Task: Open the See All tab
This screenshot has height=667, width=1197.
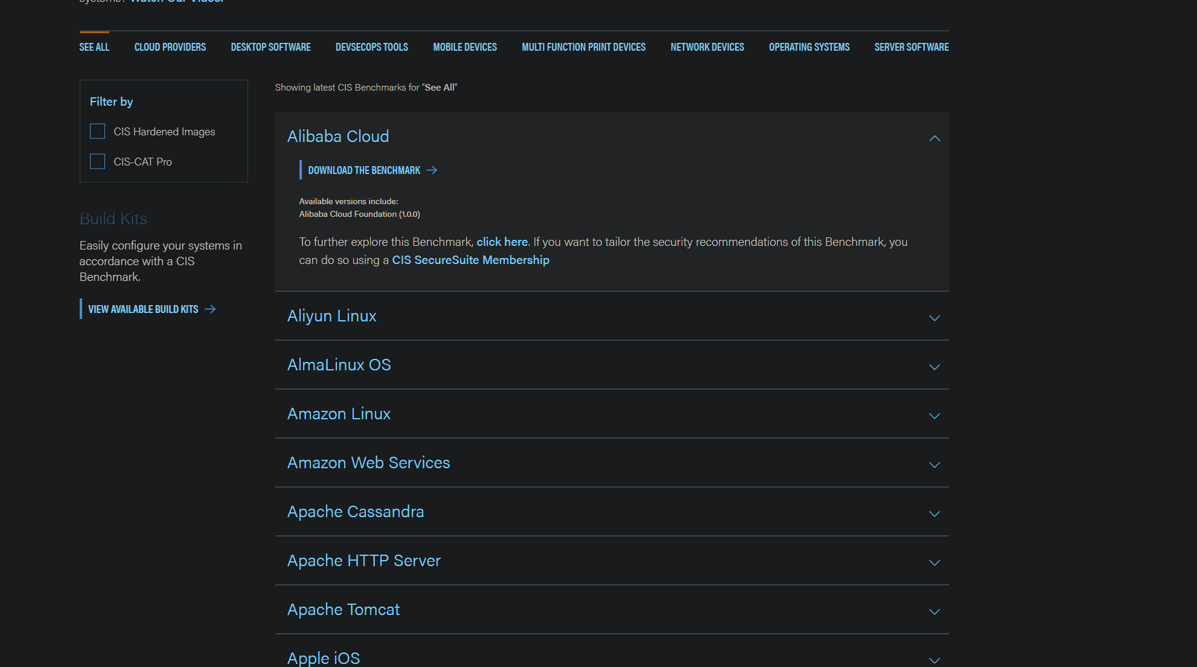Action: pos(94,47)
